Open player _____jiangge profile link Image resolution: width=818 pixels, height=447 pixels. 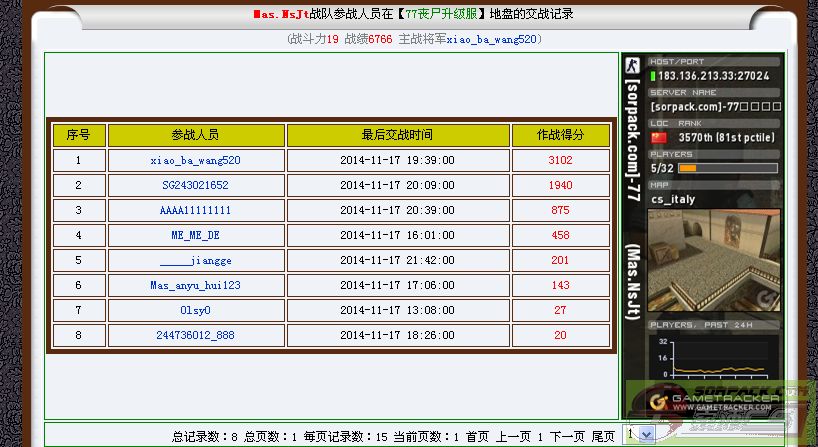(196, 260)
